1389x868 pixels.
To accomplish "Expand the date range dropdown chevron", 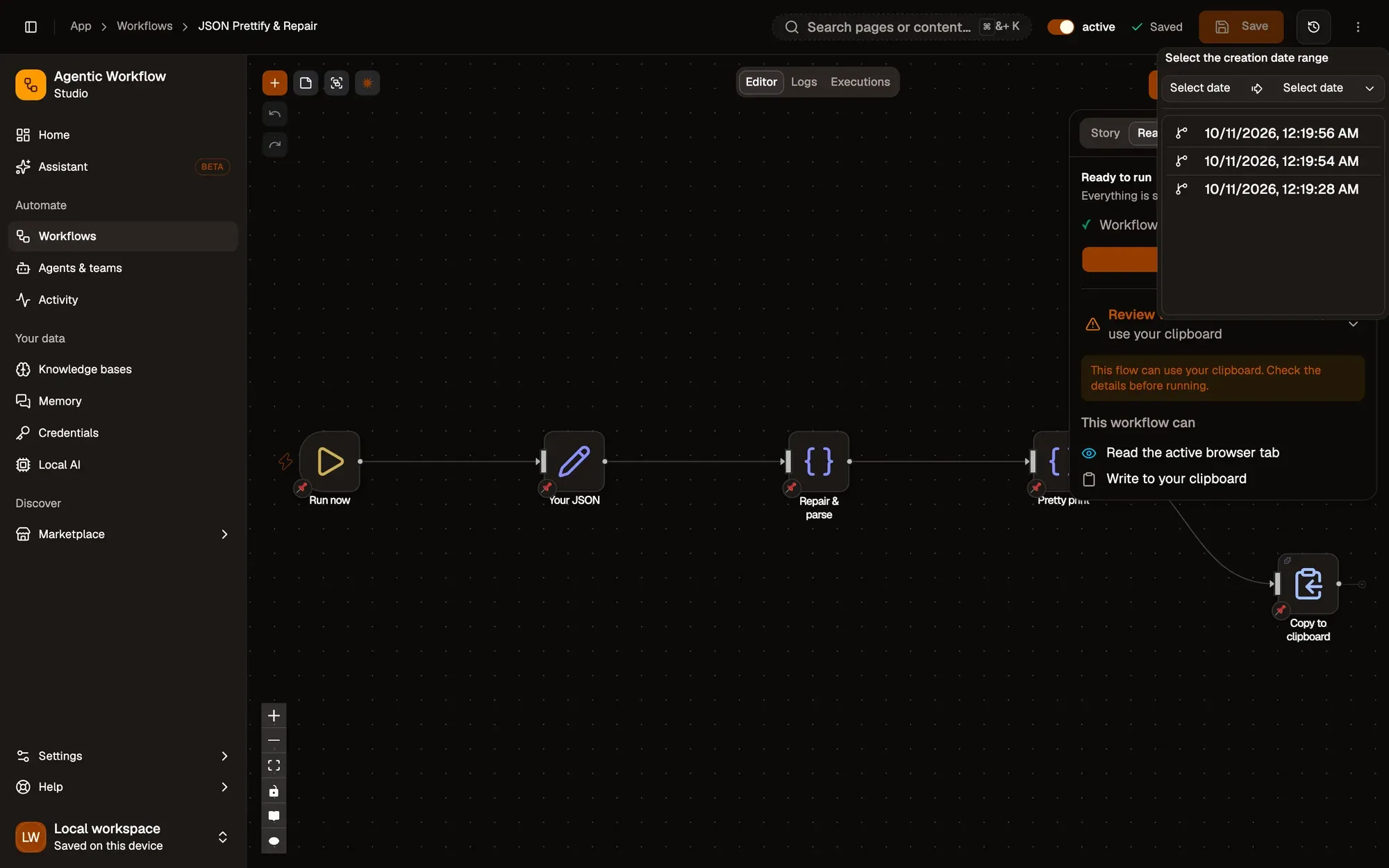I will pyautogui.click(x=1370, y=88).
